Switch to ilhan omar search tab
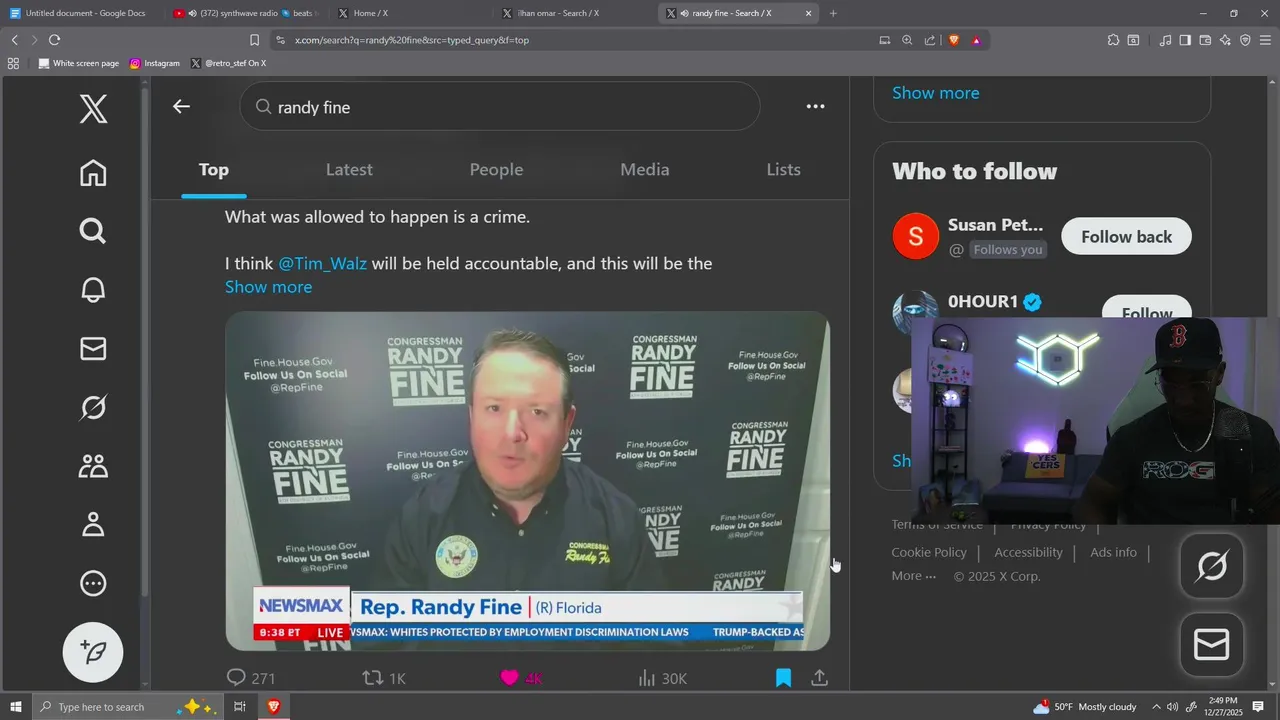The width and height of the screenshot is (1280, 720). click(x=574, y=13)
